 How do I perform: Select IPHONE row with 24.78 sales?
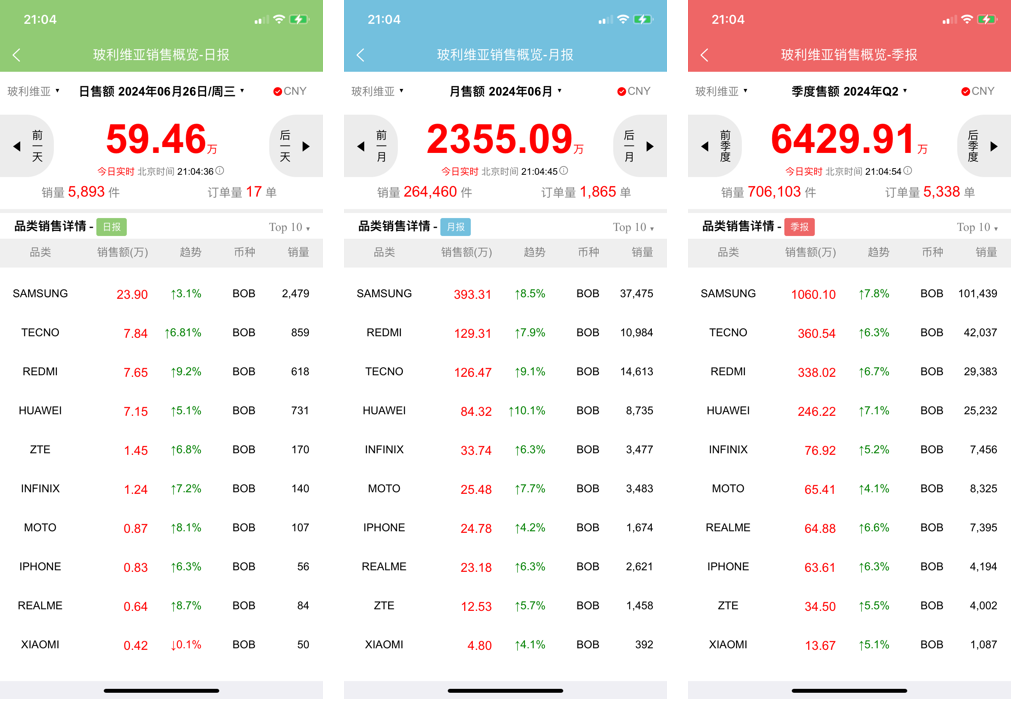point(506,528)
